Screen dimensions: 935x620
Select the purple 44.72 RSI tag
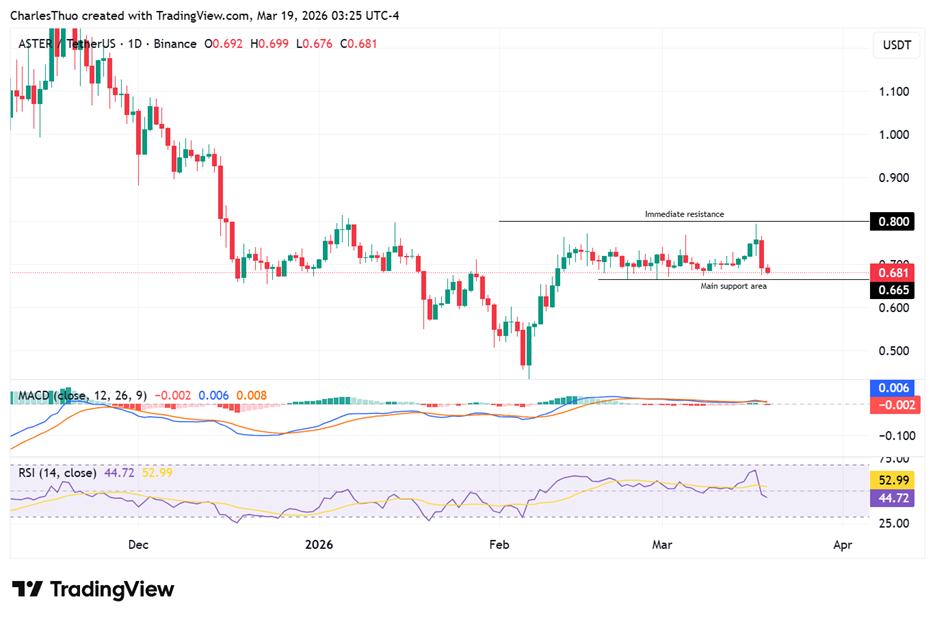tap(893, 497)
